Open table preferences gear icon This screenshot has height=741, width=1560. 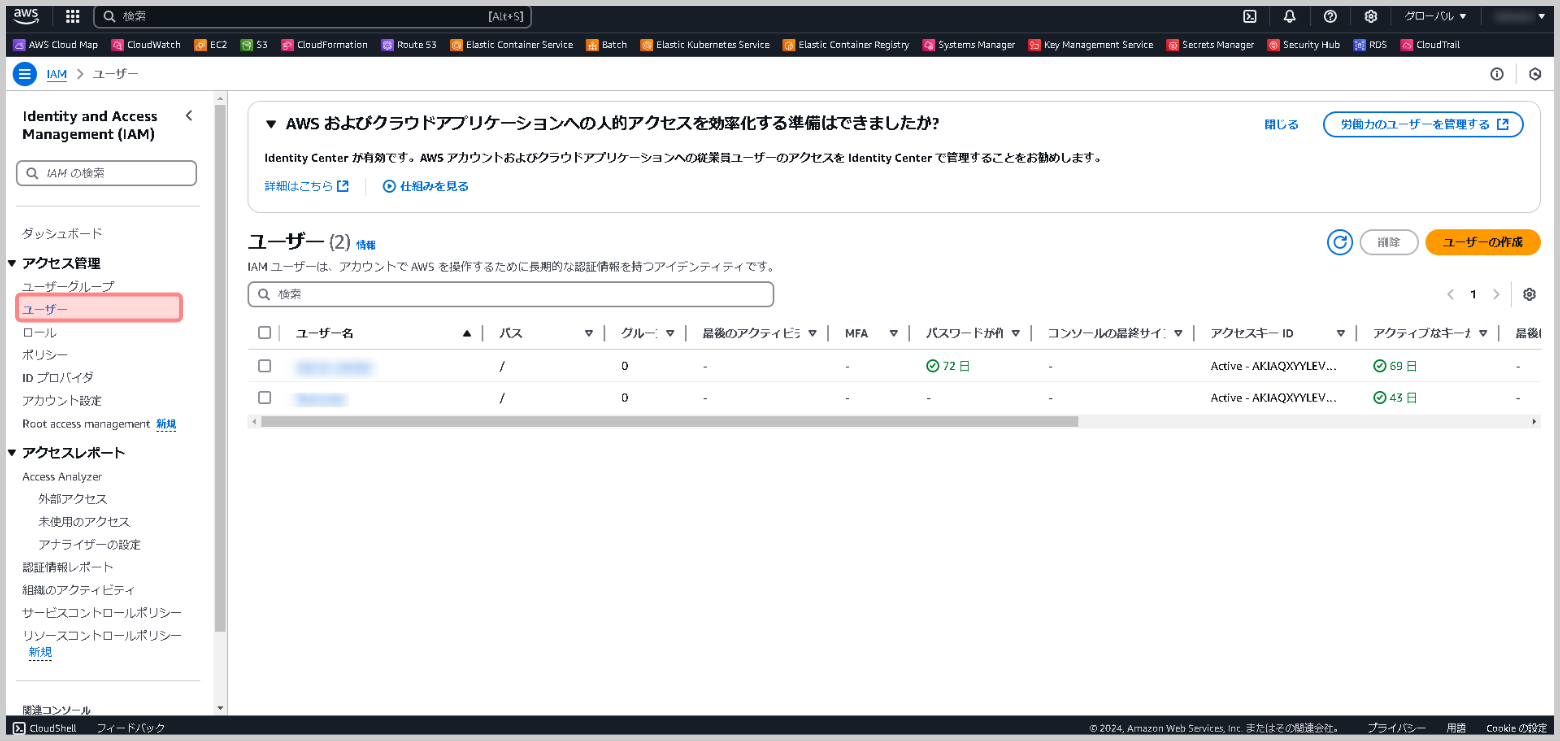[x=1529, y=294]
